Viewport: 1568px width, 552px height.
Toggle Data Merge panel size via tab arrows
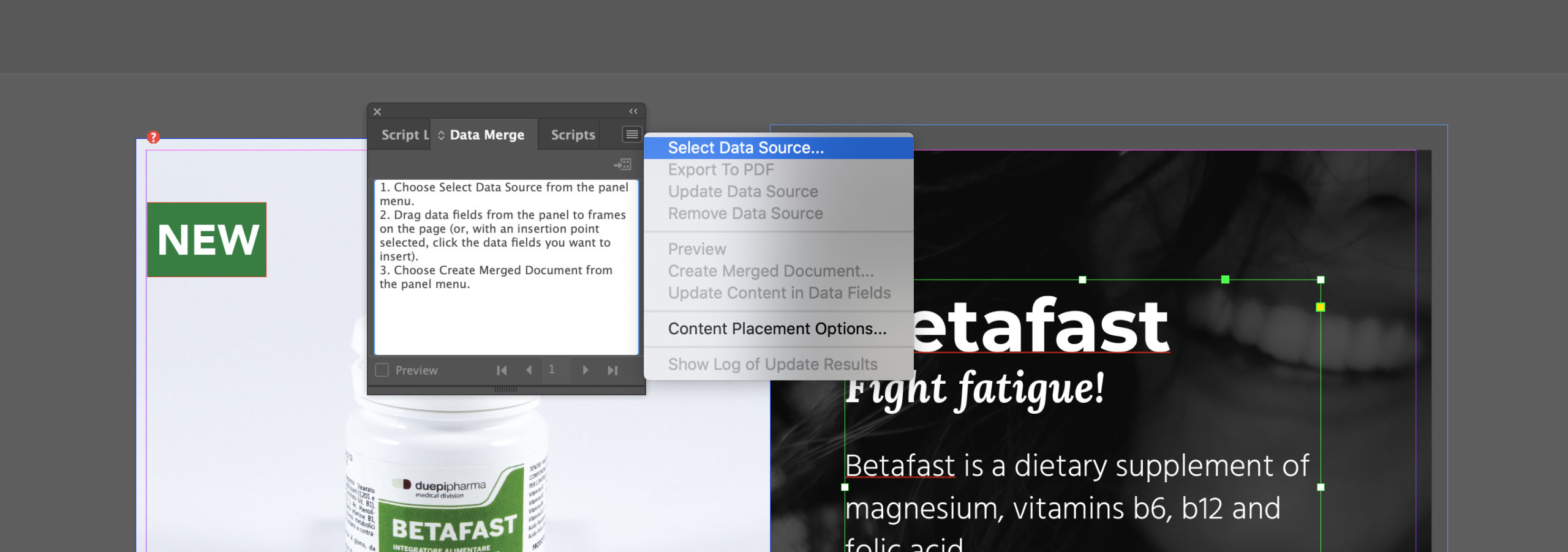click(441, 135)
